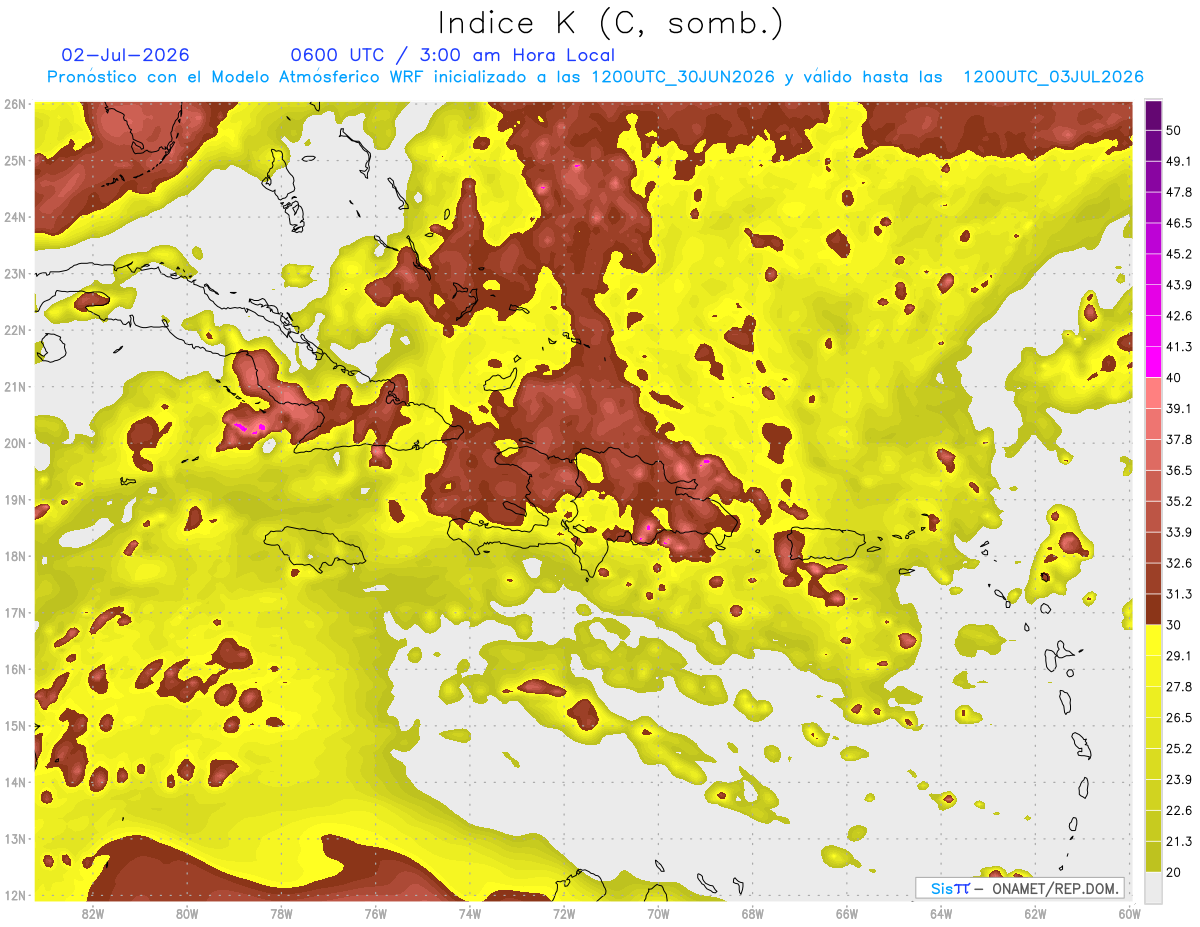Click the "82W" longitude label
Image resolution: width=1200 pixels, height=927 pixels.
pyautogui.click(x=93, y=914)
